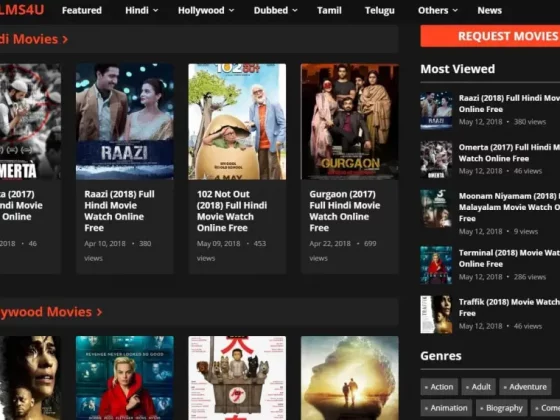This screenshot has height=420, width=560.
Task: Expand the Hindi dropdown arrow
Action: coord(156,11)
